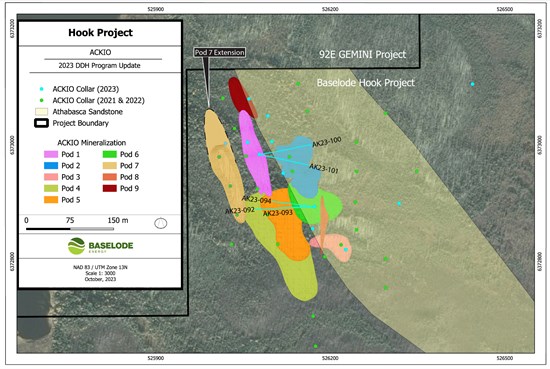550x369 pixels.
Task: Select the Pod 2 blue legend swatch
Action: 51,166
